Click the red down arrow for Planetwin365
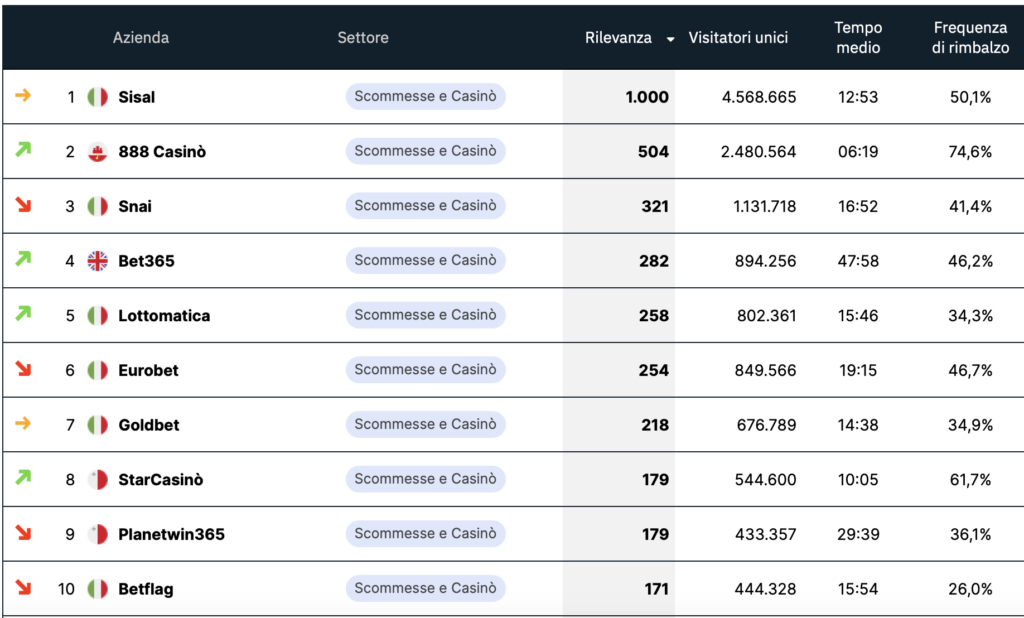 click(23, 532)
